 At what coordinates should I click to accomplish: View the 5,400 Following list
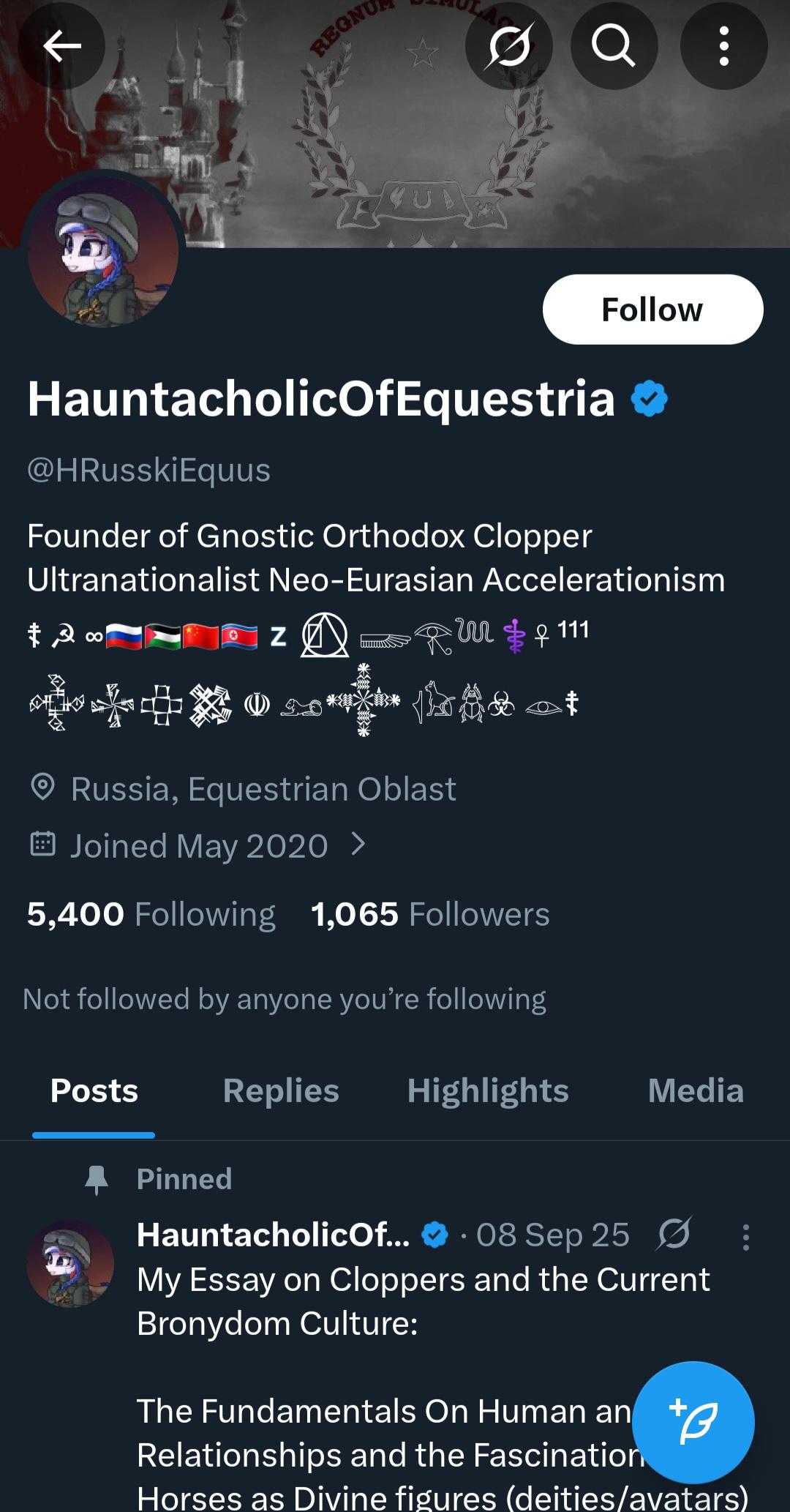[x=151, y=914]
